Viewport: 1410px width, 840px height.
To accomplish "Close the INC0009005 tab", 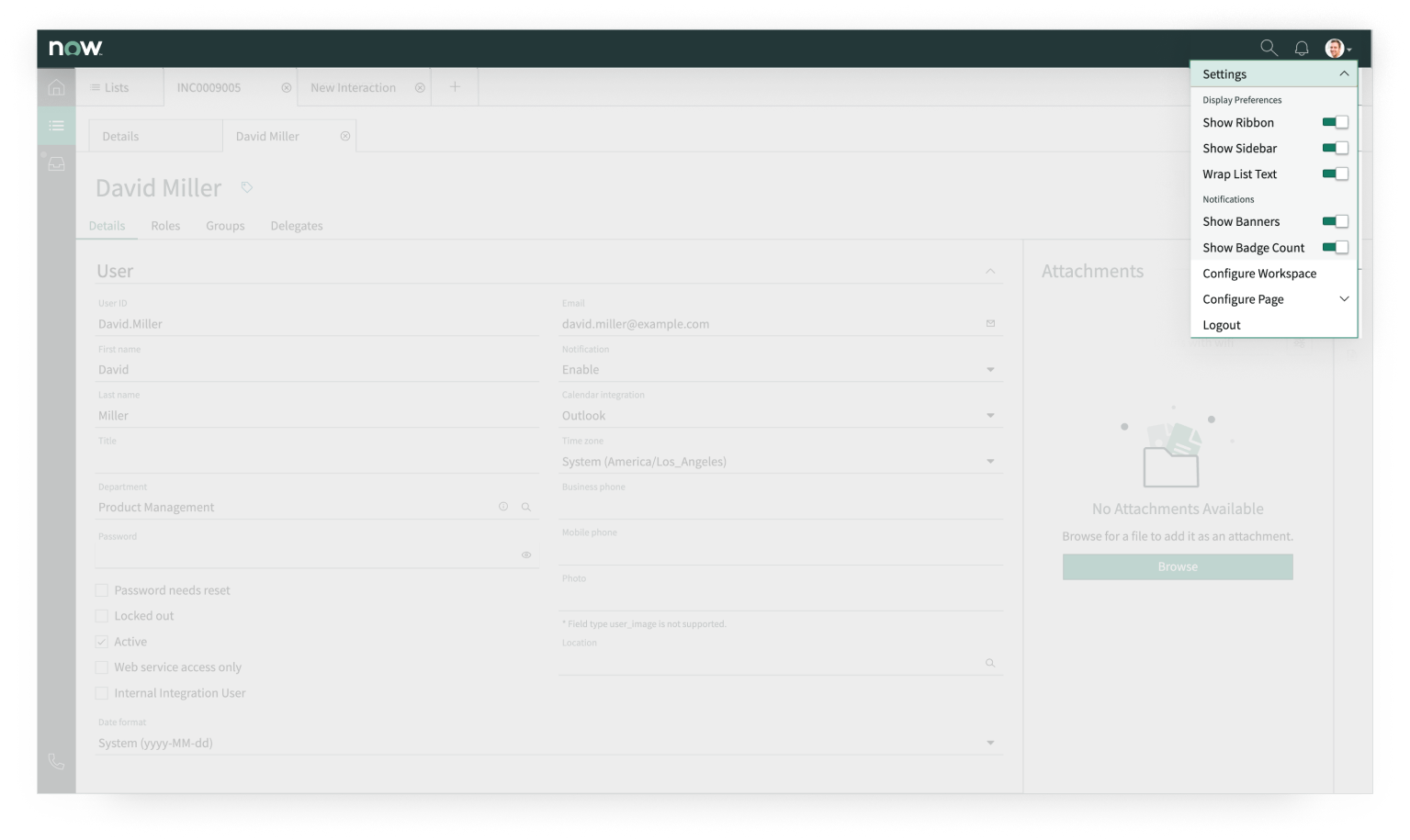I will point(286,87).
